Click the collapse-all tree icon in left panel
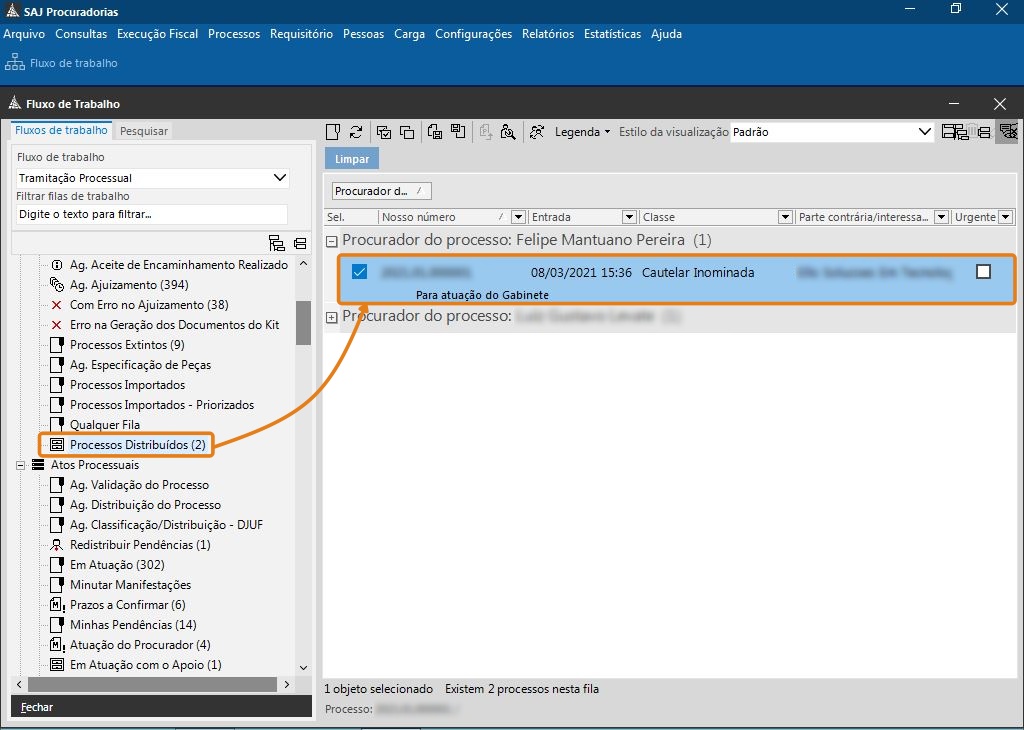 tap(300, 243)
